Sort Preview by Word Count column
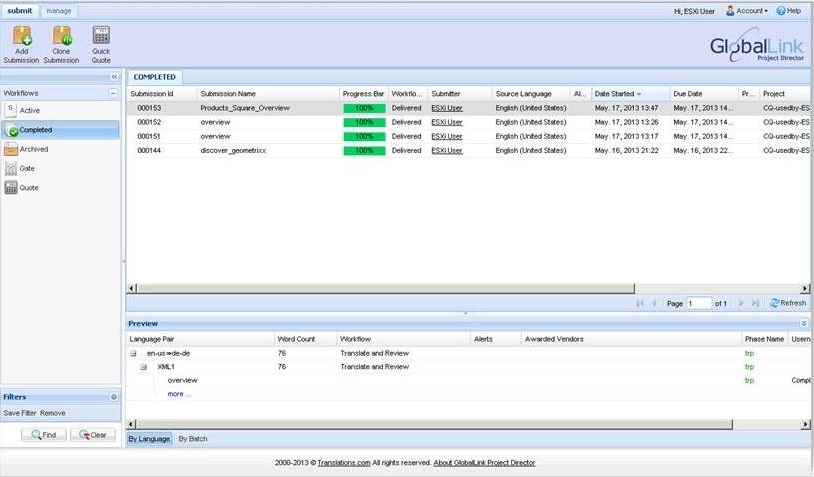Image resolution: width=814 pixels, height=477 pixels. point(305,339)
